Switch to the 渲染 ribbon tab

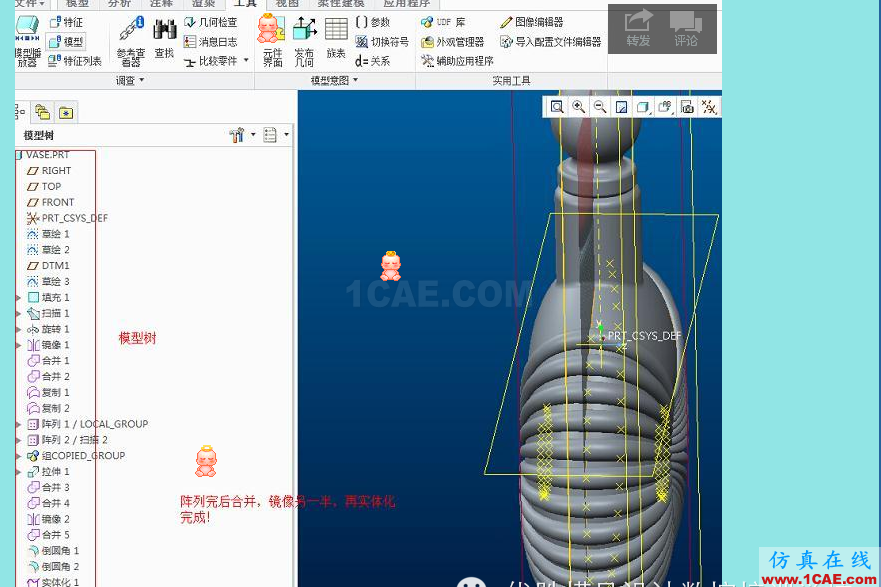203,3
